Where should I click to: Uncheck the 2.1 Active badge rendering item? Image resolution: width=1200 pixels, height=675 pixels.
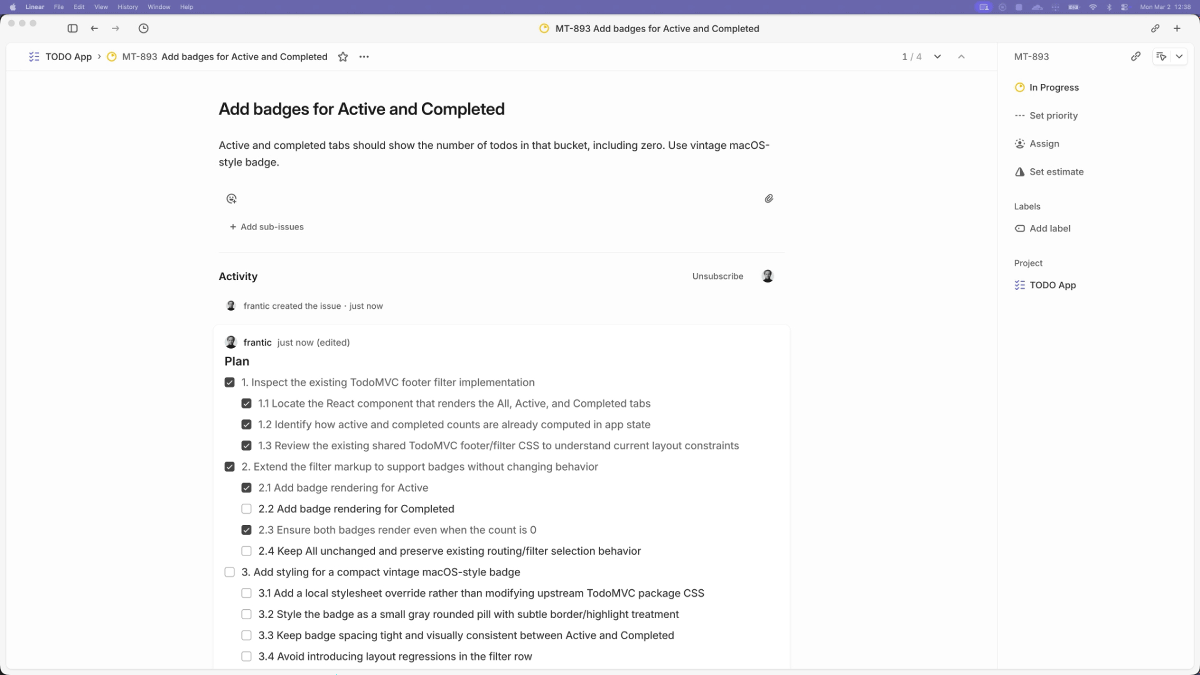coord(247,488)
